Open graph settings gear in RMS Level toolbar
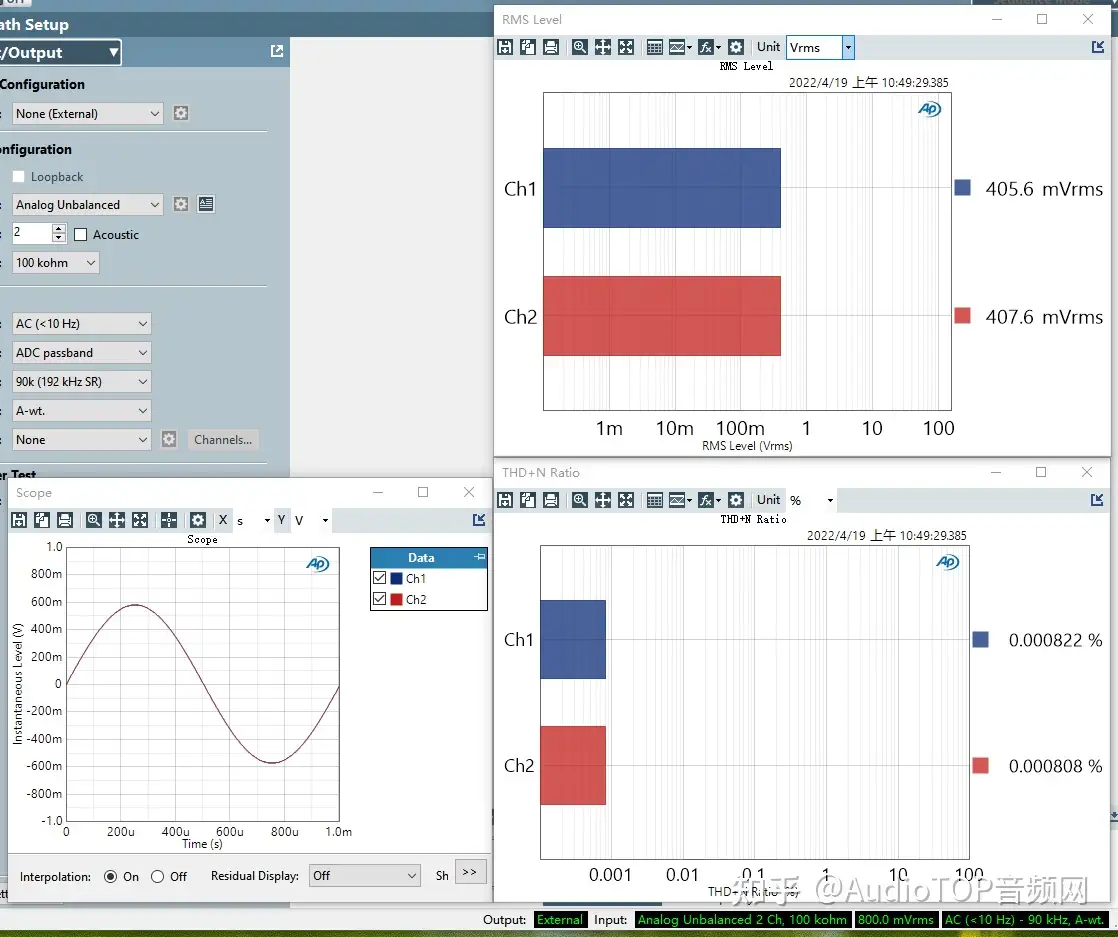Image resolution: width=1118 pixels, height=937 pixels. click(737, 47)
